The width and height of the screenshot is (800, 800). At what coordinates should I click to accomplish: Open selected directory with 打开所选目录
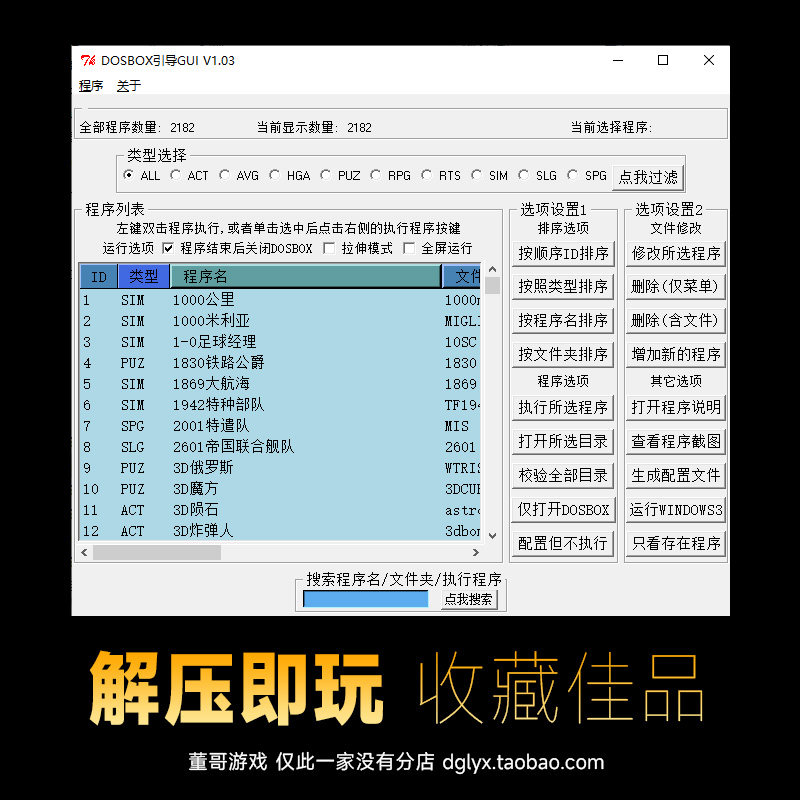tap(563, 440)
